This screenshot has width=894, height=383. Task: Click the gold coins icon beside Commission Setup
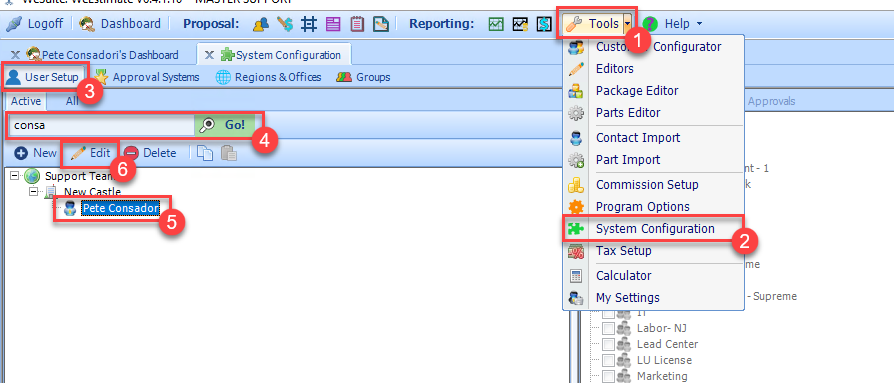pyautogui.click(x=576, y=185)
